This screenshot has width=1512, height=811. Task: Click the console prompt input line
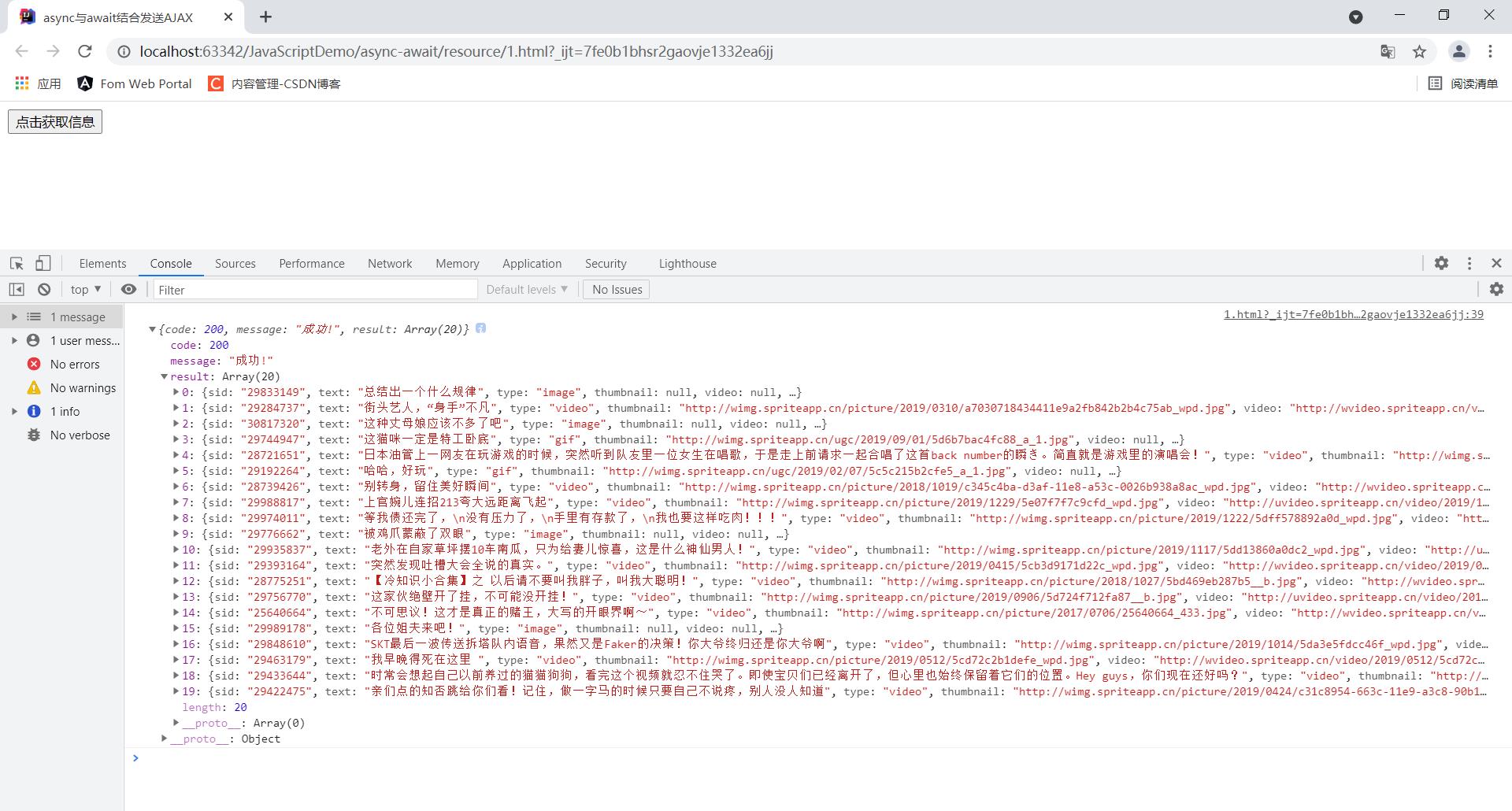coord(819,757)
